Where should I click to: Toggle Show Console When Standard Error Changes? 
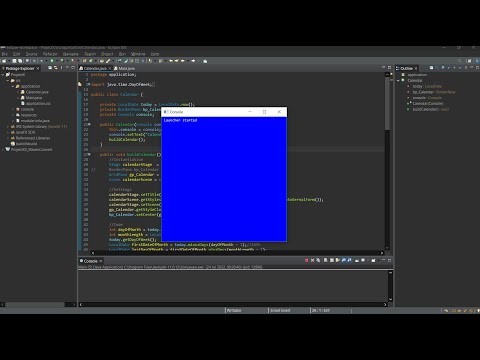coord(349,260)
